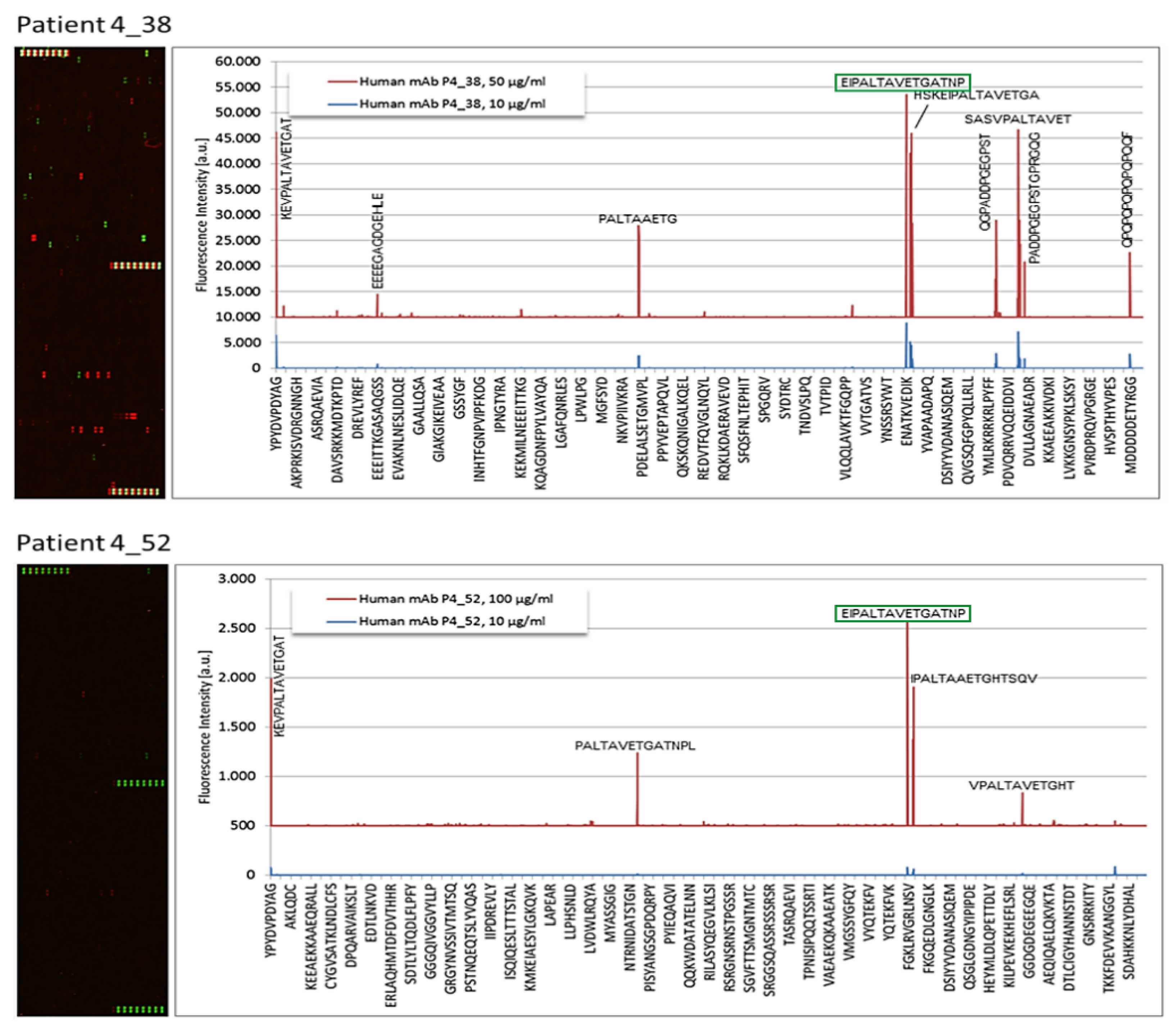Click the Patient 4_52 heading

[94, 543]
